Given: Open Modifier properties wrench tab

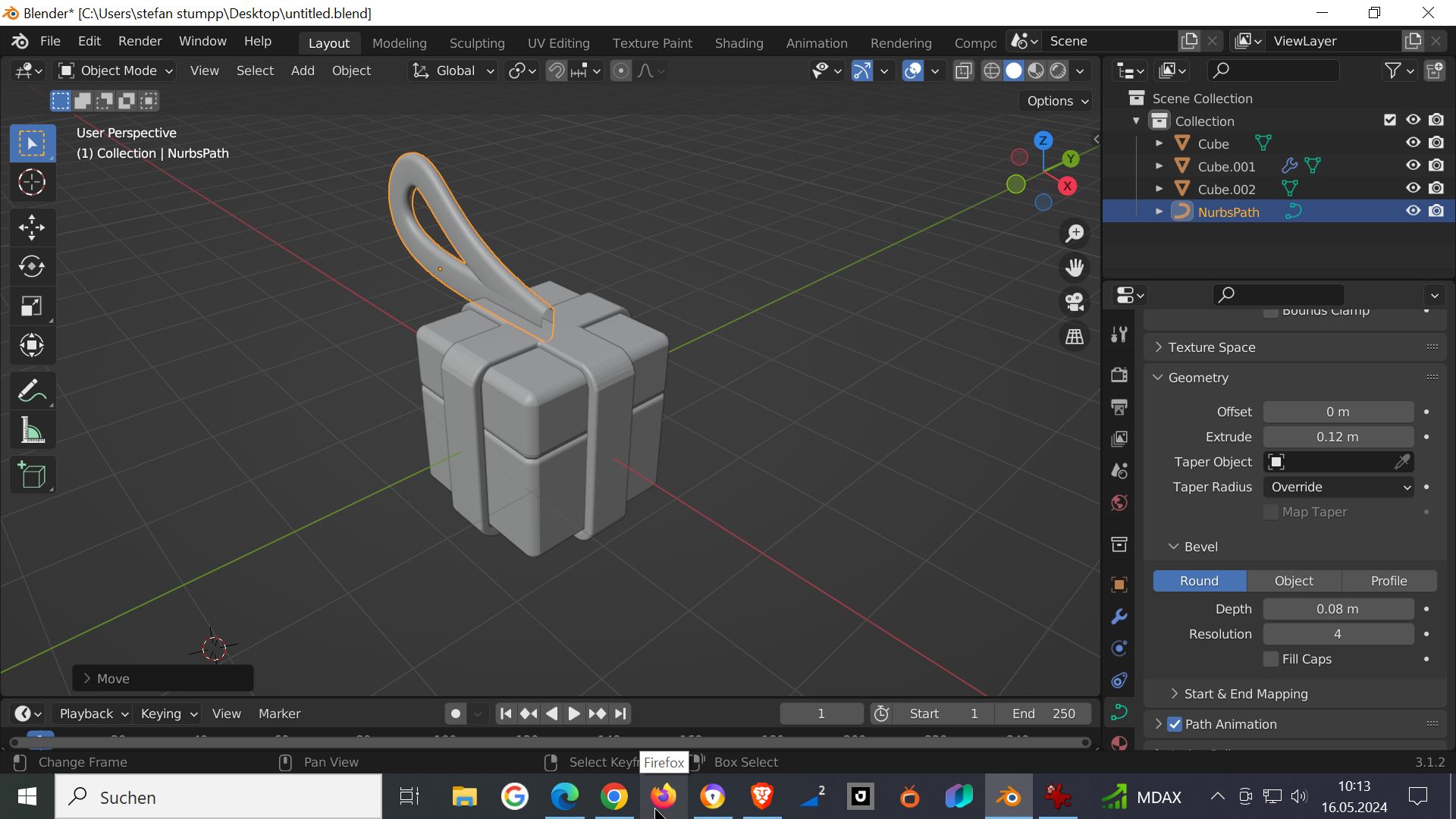Looking at the screenshot, I should pyautogui.click(x=1119, y=617).
